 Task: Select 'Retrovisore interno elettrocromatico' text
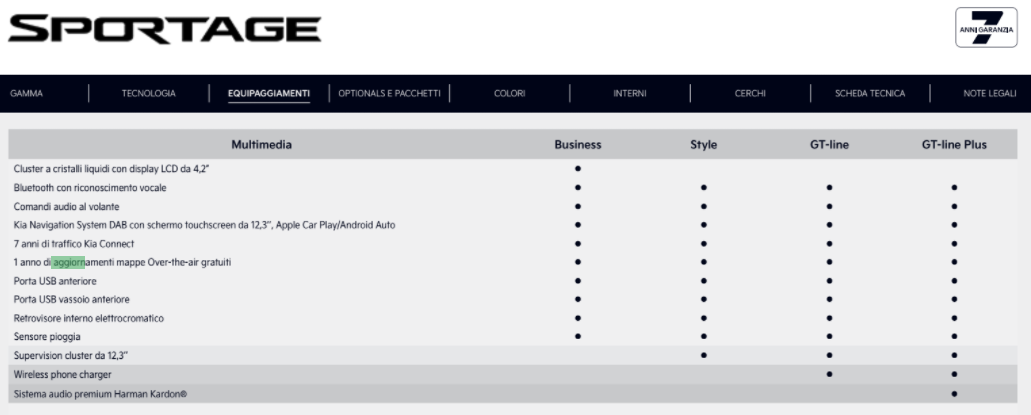tap(89, 318)
